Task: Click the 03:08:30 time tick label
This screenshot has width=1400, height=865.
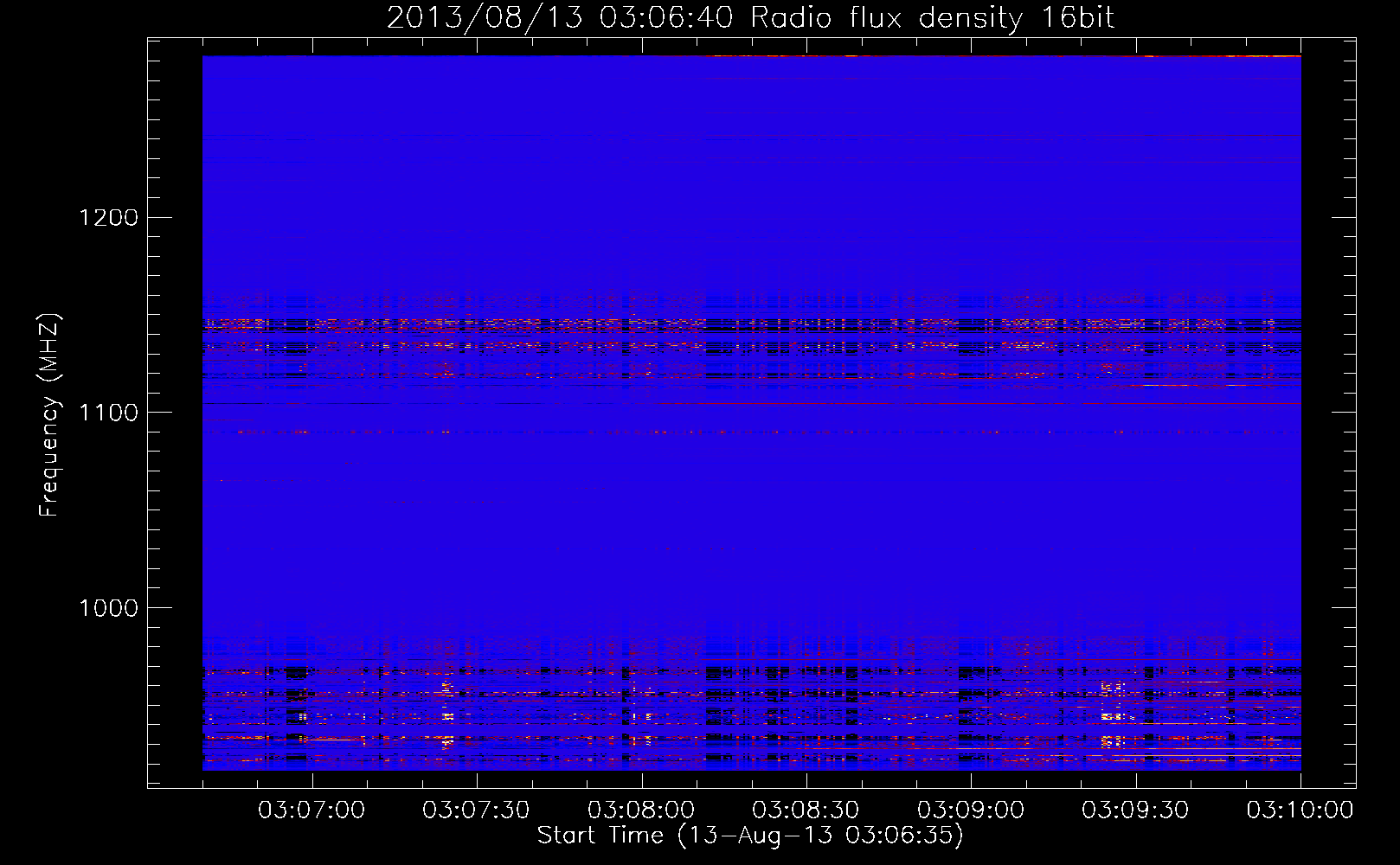Action: (x=806, y=810)
